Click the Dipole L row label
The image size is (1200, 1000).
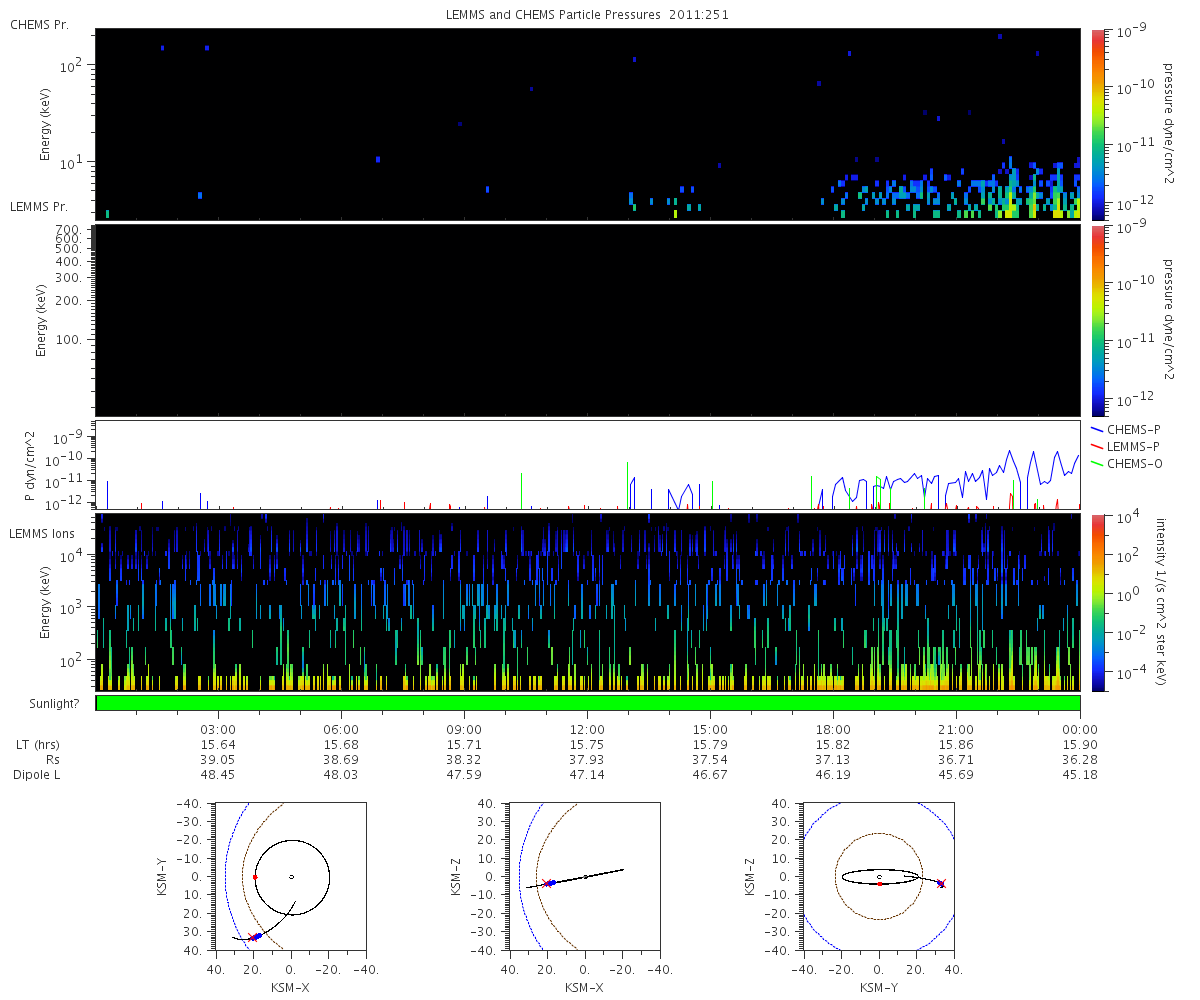[x=39, y=775]
